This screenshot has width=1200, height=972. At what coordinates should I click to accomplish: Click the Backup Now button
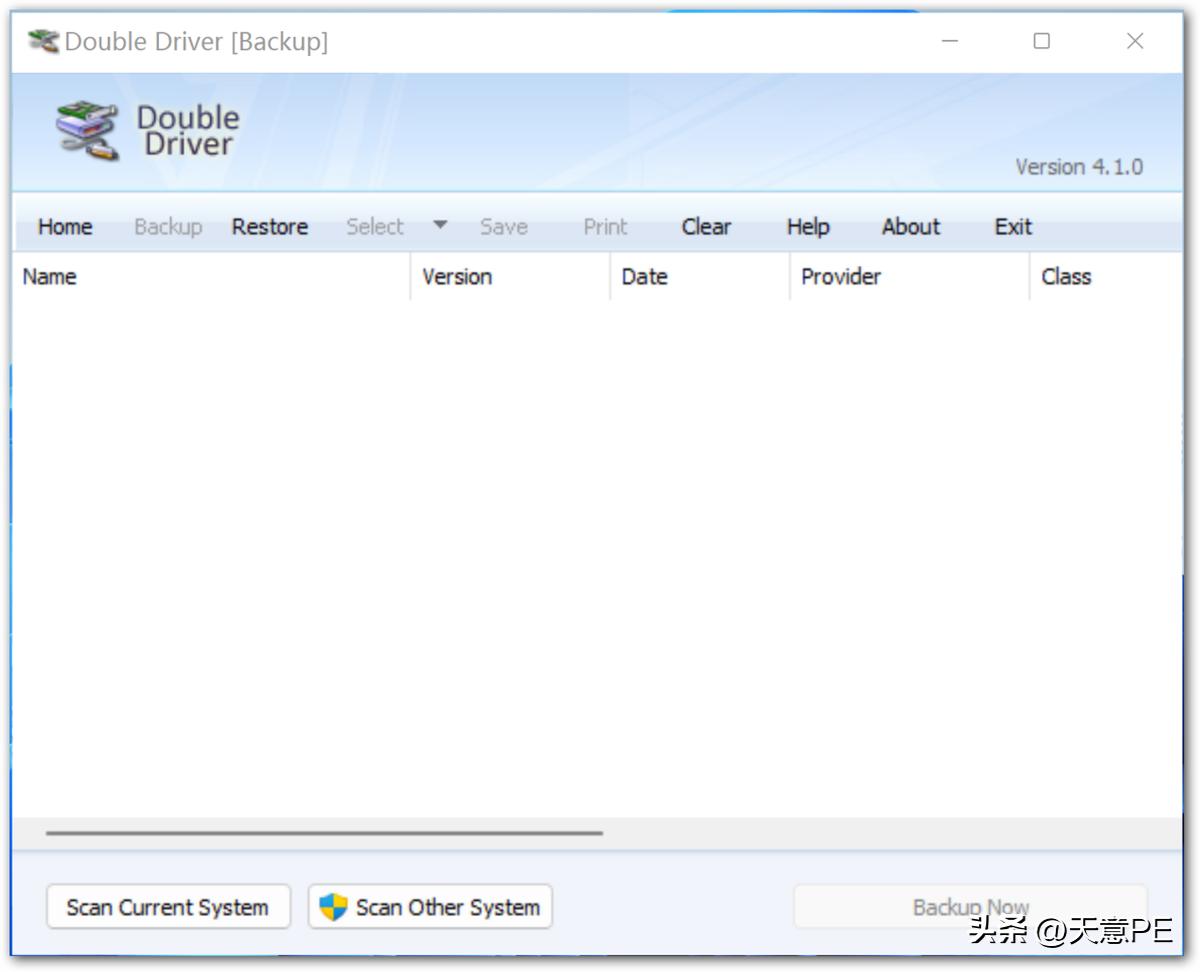pos(971,907)
